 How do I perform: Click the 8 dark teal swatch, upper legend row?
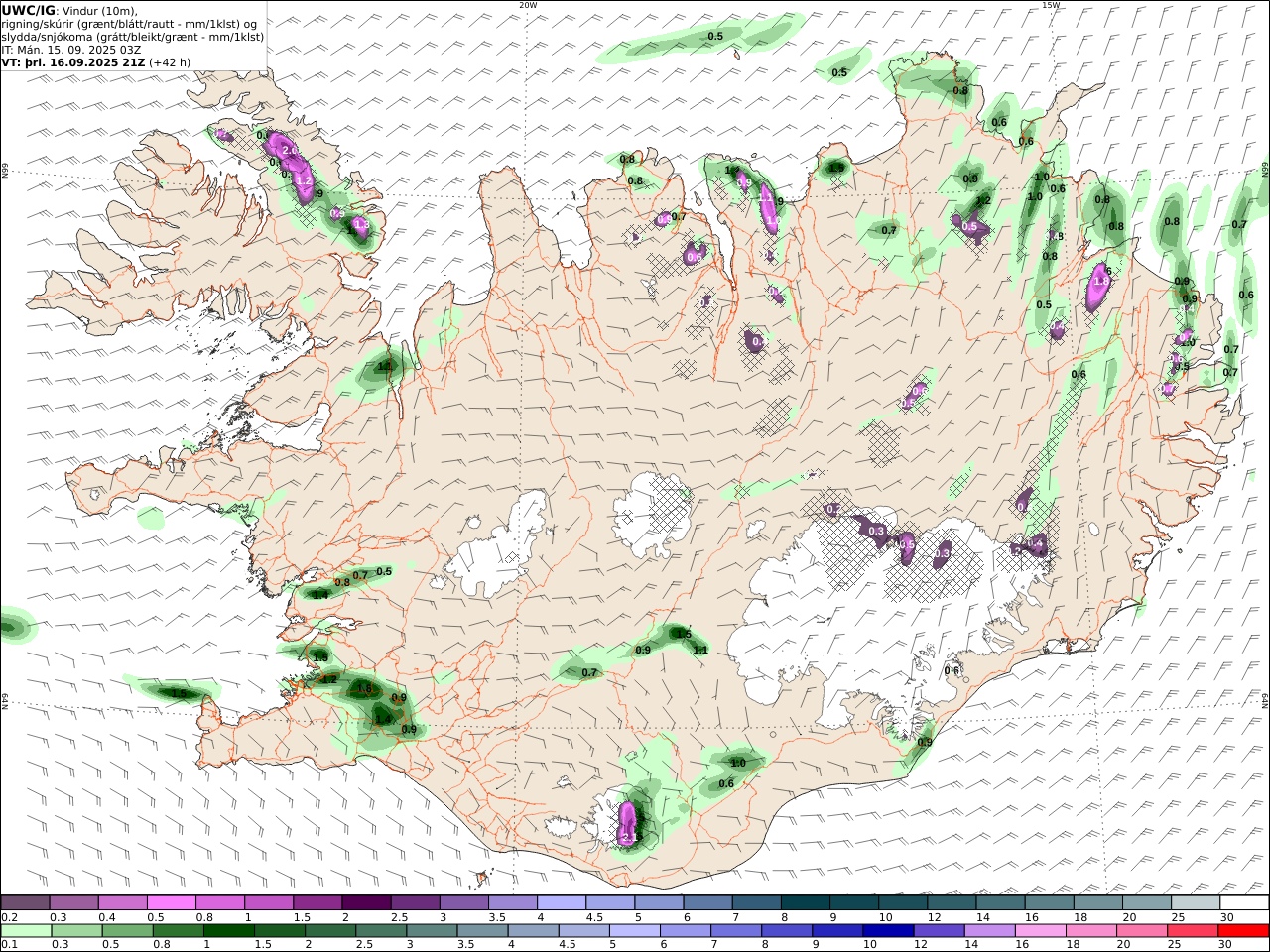[x=805, y=902]
